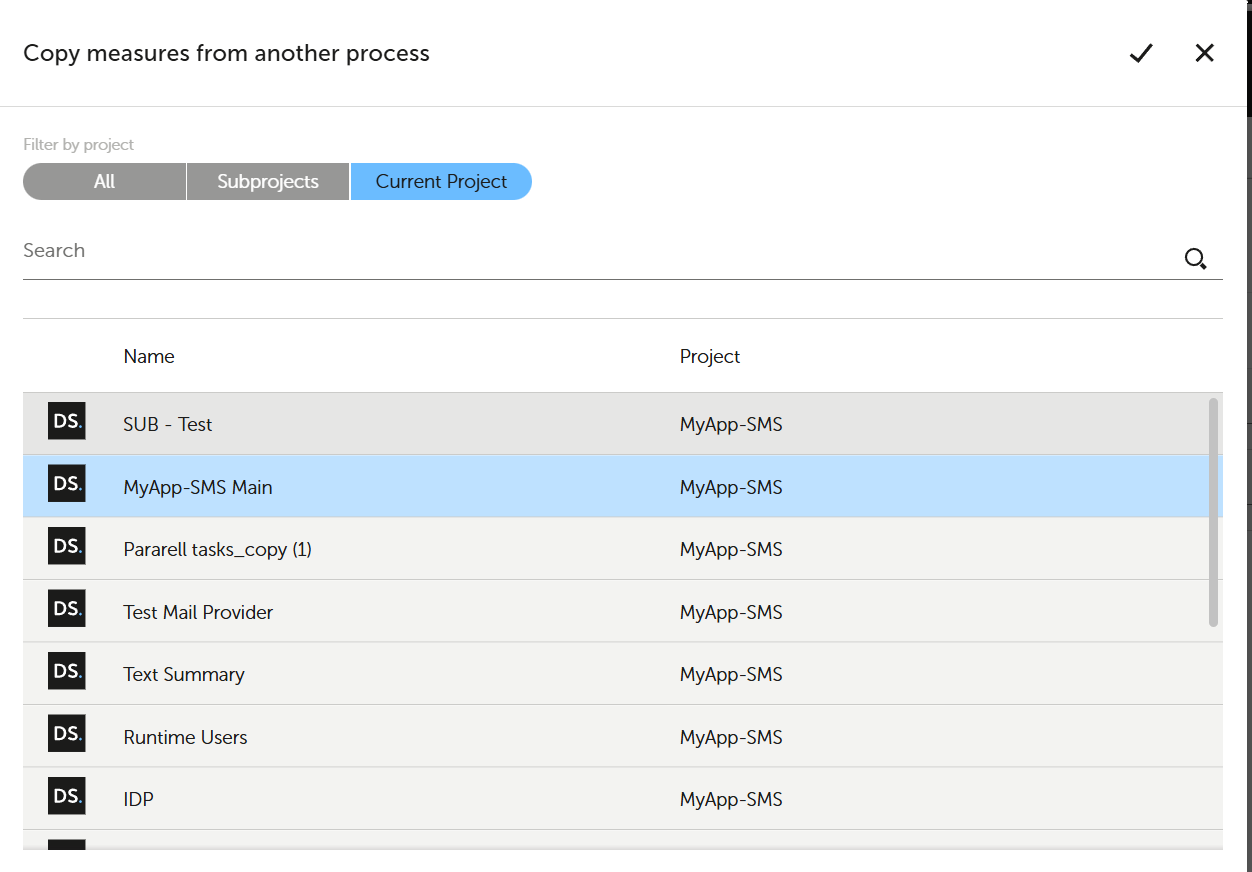Sort by the Name column header
1252x872 pixels.
tap(149, 356)
